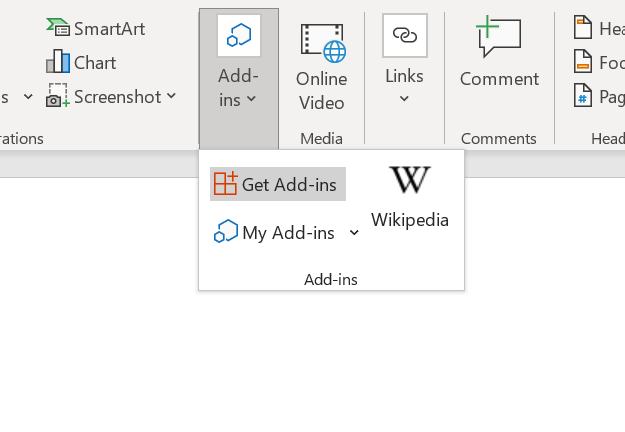
Task: Expand the My Add-ins dropdown arrow
Action: [x=354, y=233]
